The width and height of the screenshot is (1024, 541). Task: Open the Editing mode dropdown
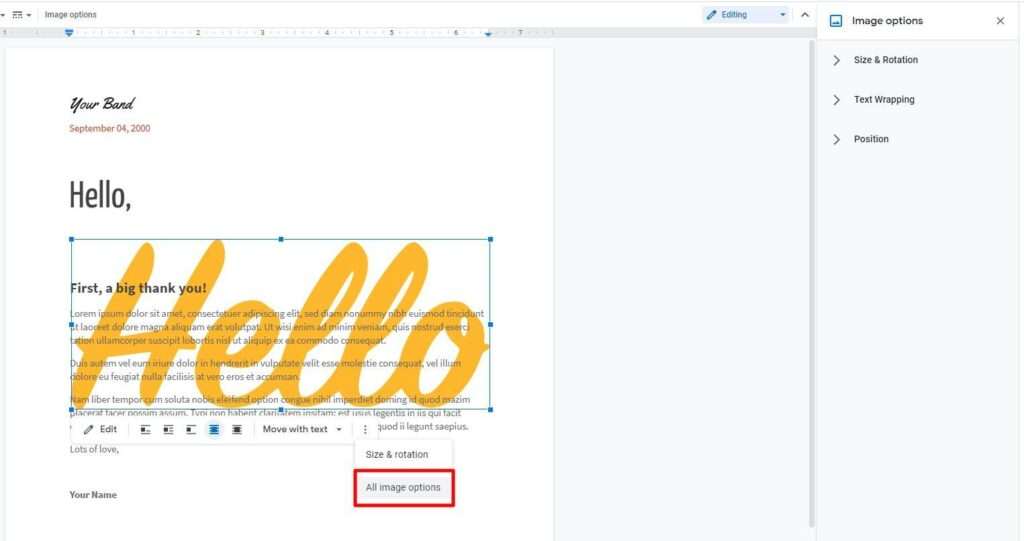pyautogui.click(x=746, y=14)
